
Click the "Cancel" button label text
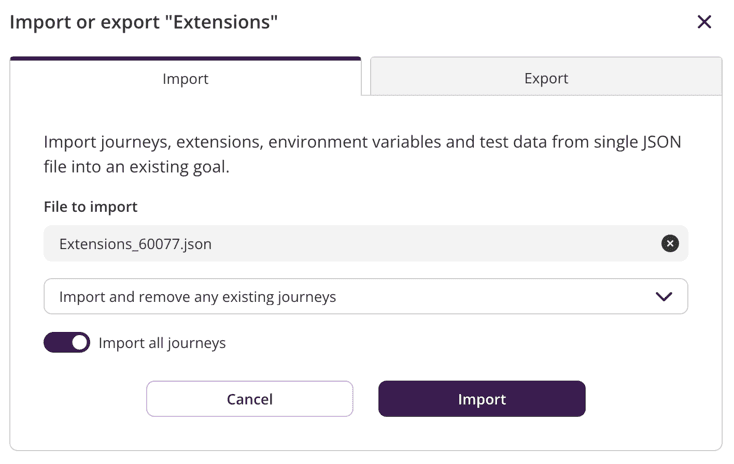coord(250,399)
